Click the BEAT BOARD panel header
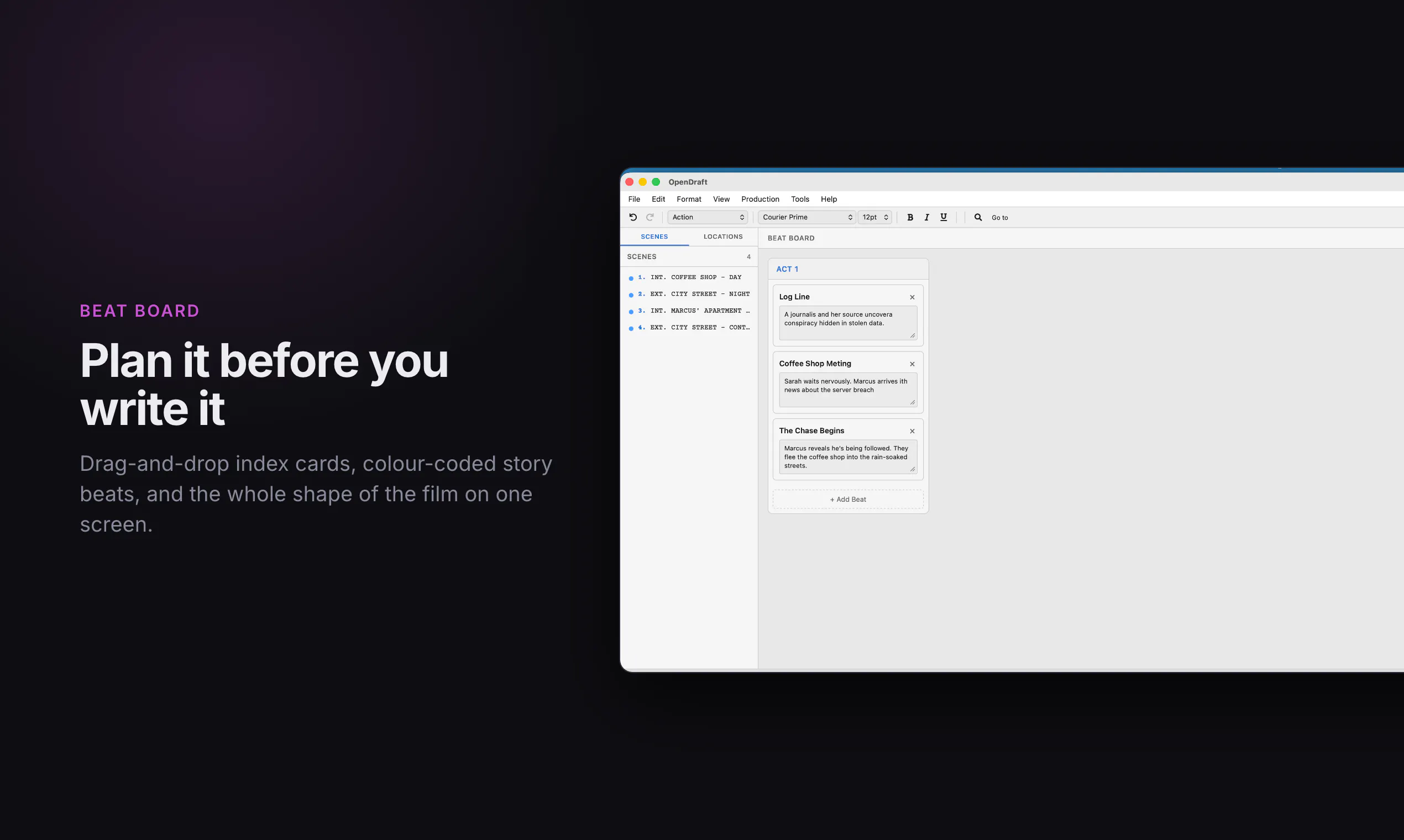Screen dimensions: 1404x840 click(791, 238)
